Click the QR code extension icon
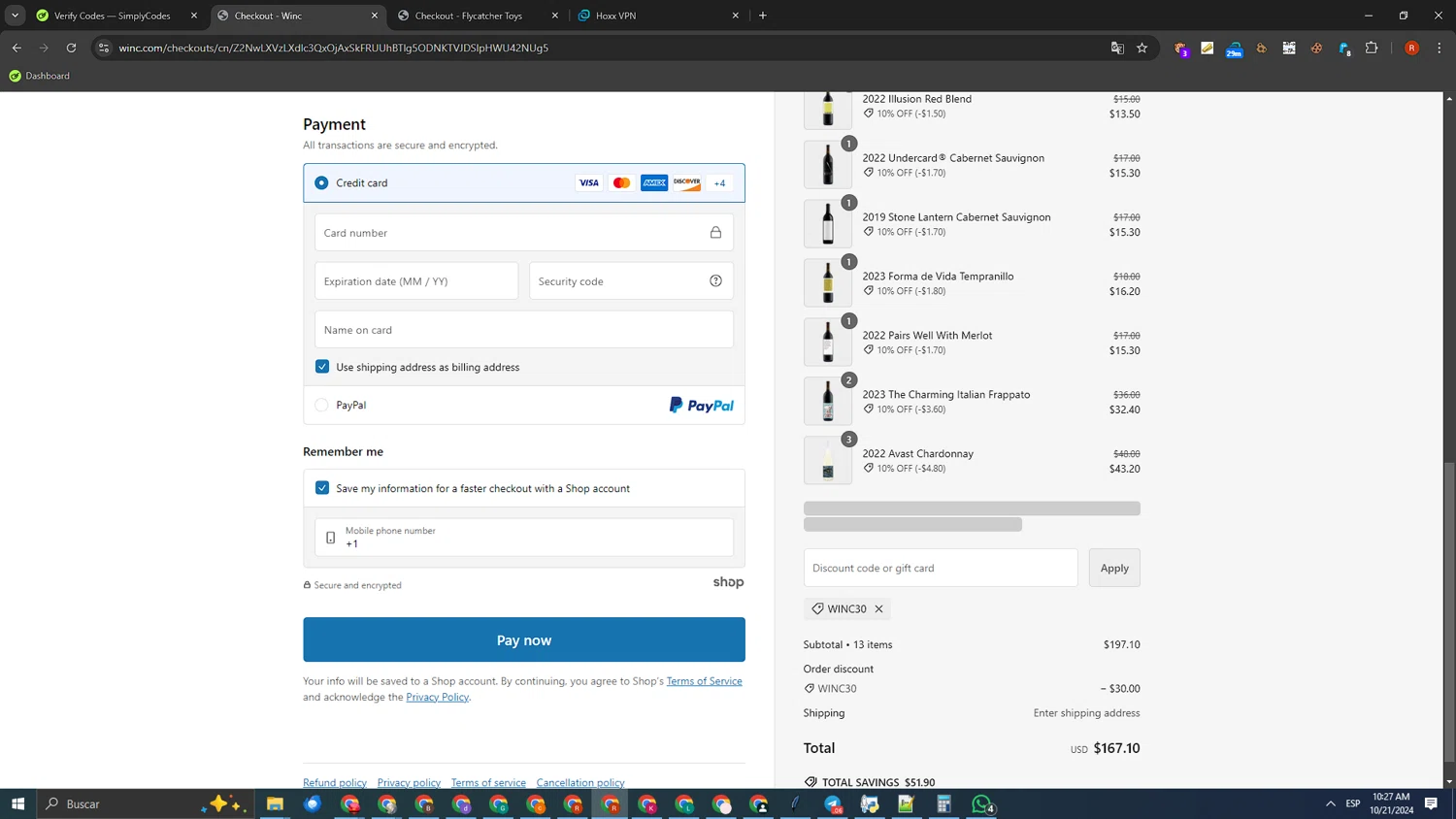The height and width of the screenshot is (819, 1456). tap(1289, 48)
